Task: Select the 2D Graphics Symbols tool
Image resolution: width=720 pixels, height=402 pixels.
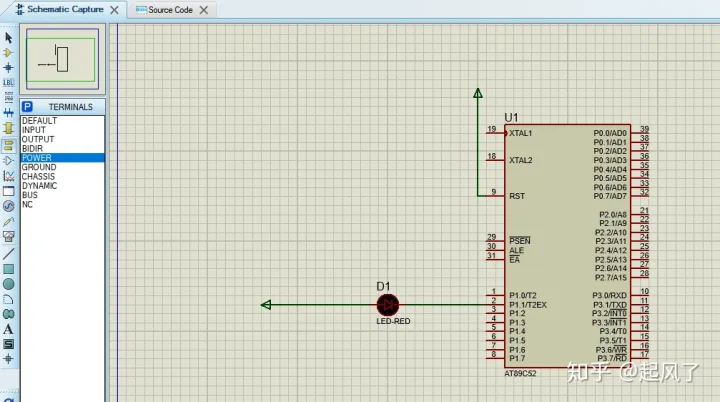Action: pyautogui.click(x=8, y=344)
